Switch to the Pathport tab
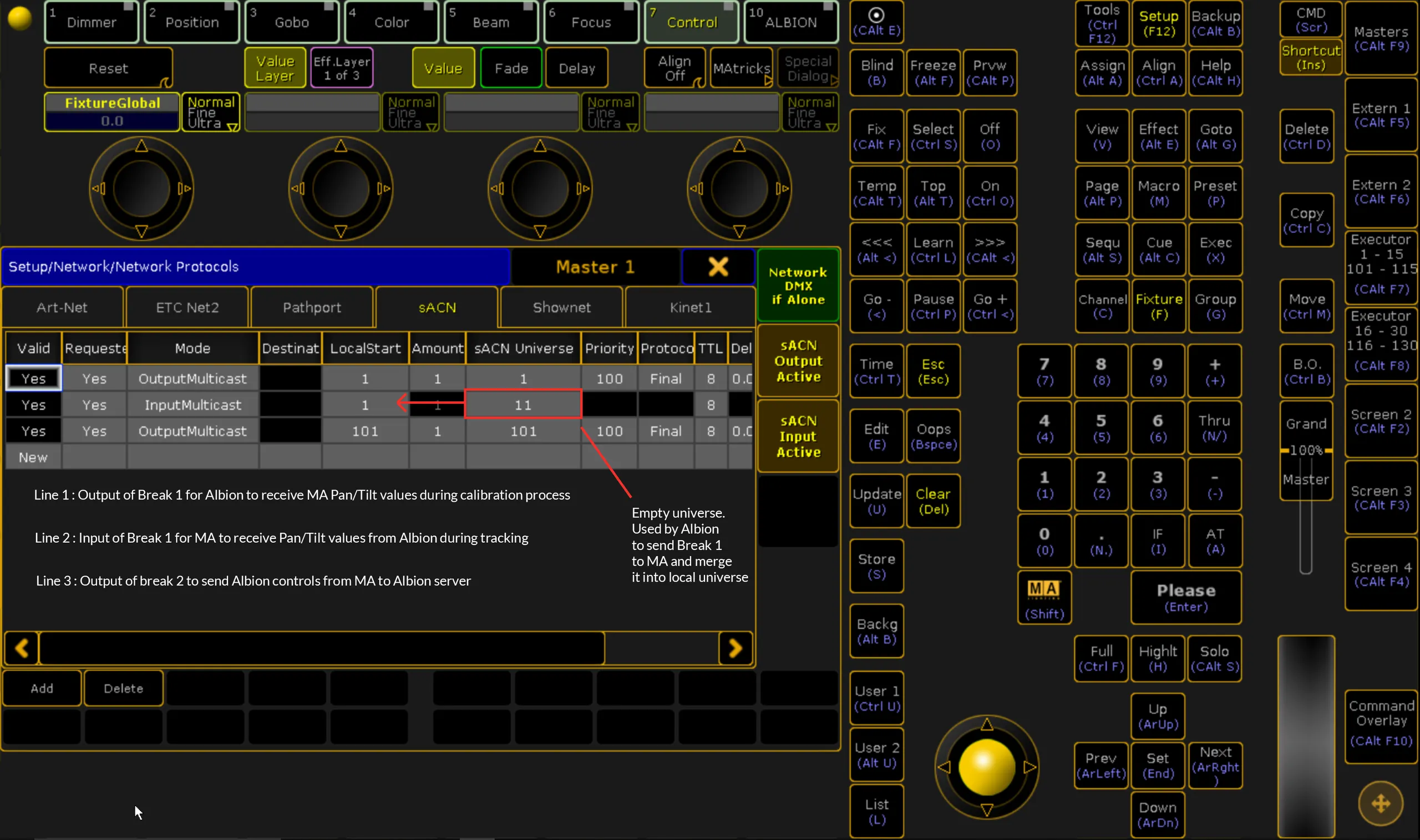 312,307
